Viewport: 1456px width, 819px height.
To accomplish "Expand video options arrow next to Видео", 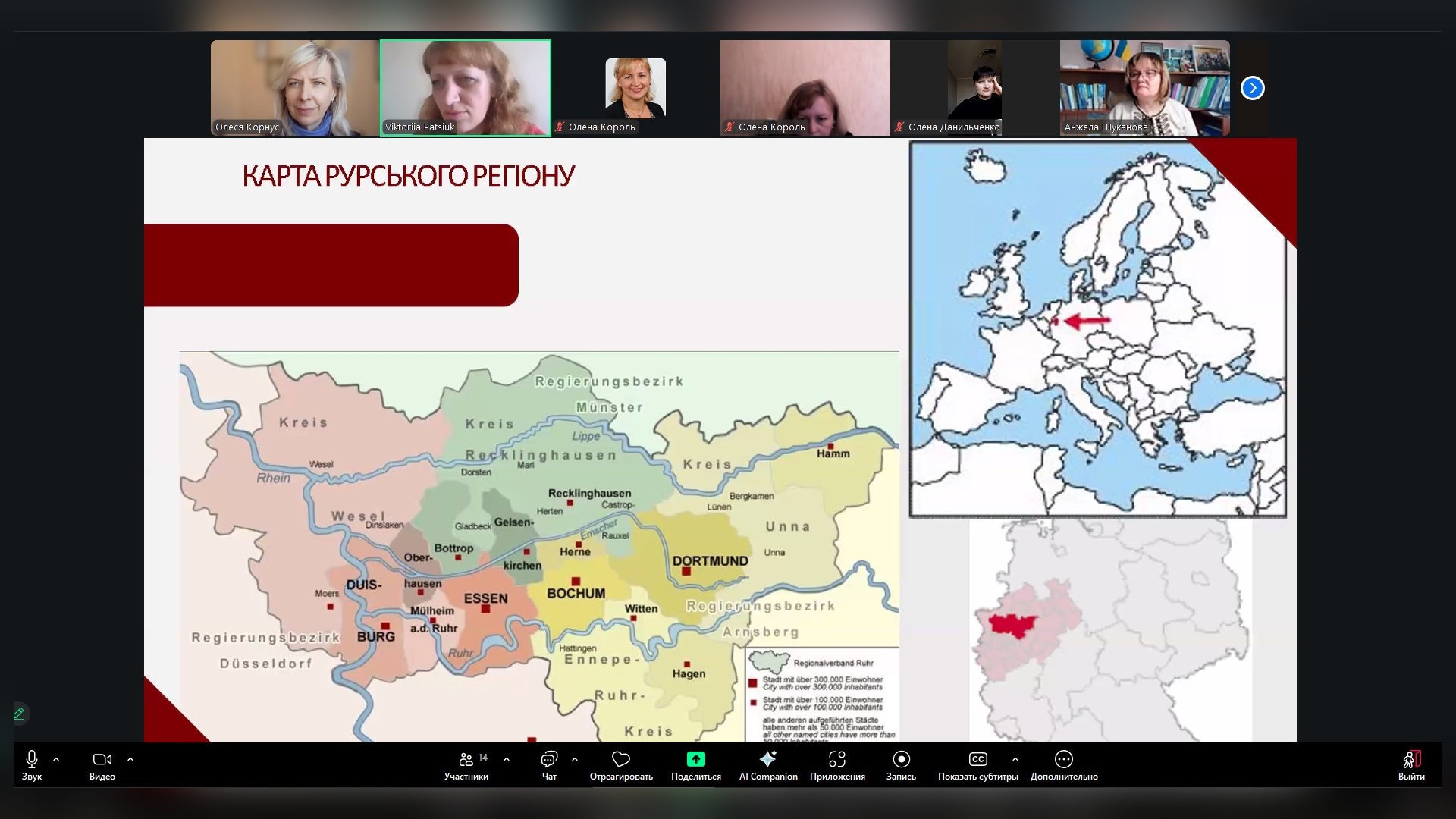I will coord(130,759).
